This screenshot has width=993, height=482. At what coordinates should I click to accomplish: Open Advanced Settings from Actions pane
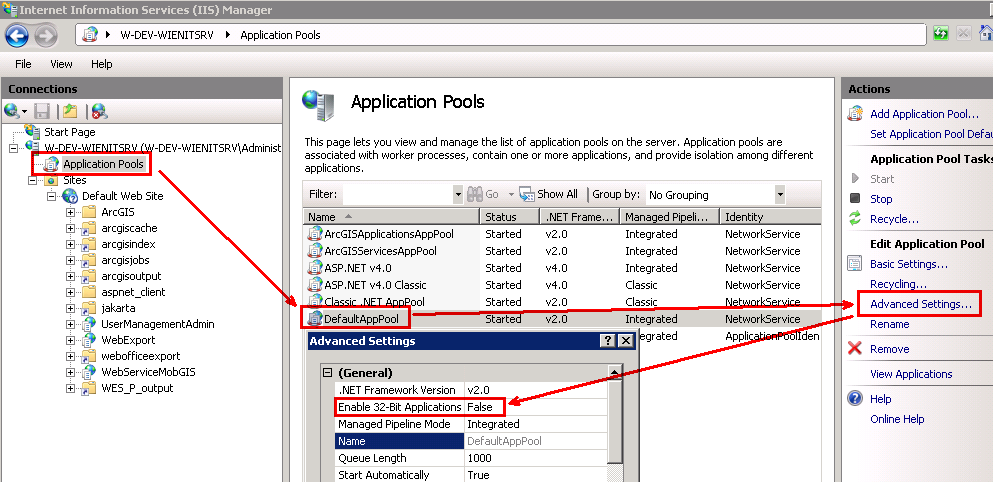(920, 304)
